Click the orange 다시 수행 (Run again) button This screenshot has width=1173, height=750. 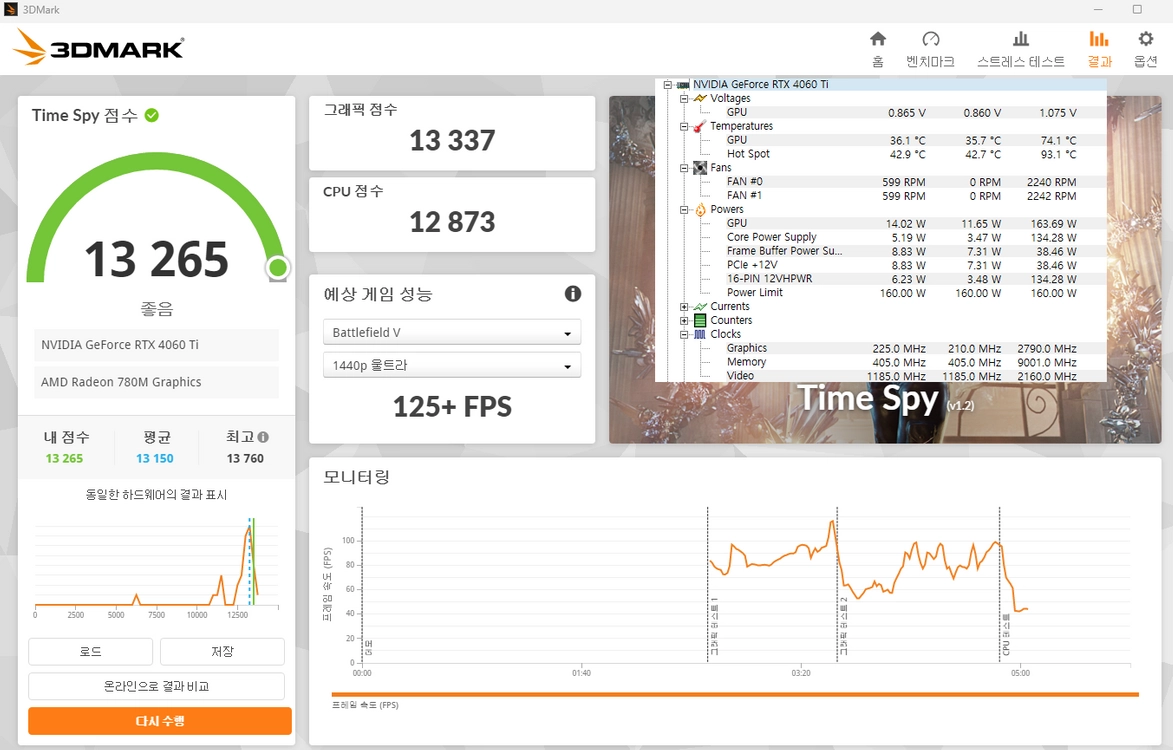(160, 721)
